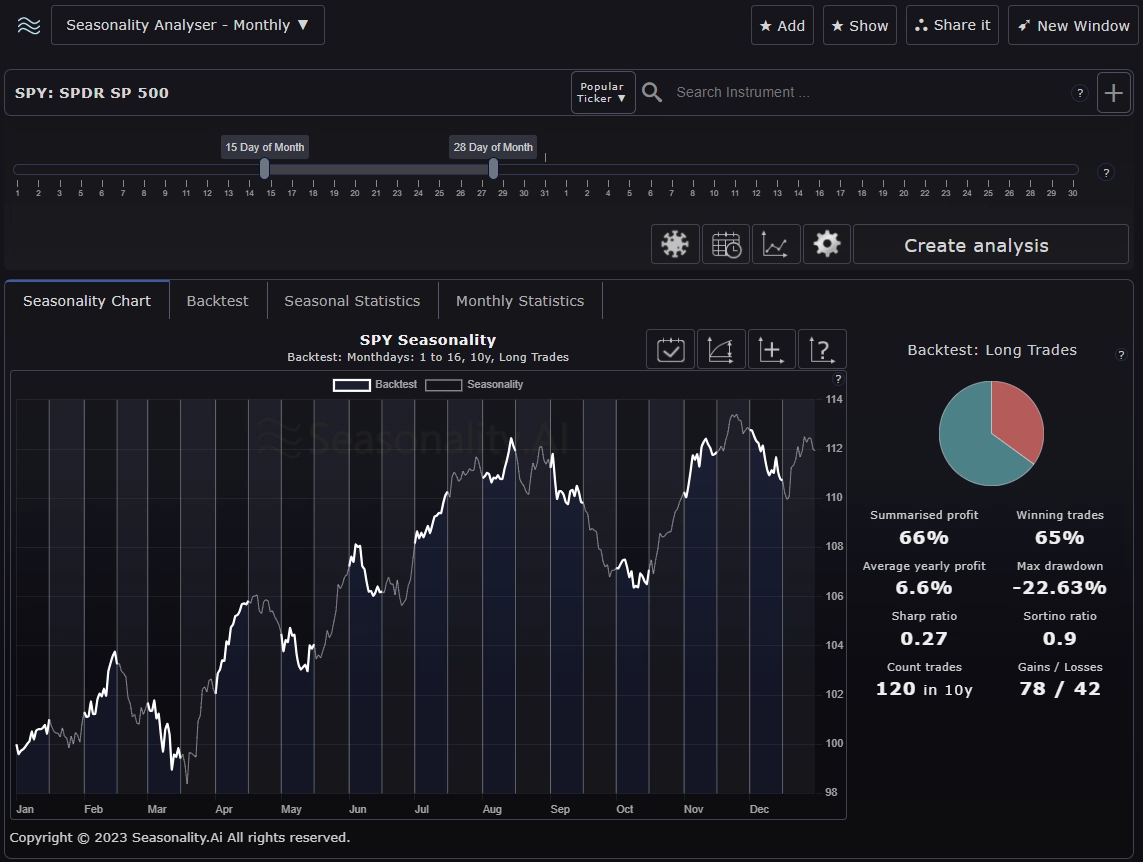Viewport: 1143px width, 862px height.
Task: Switch to the Backtest tab
Action: coord(217,300)
